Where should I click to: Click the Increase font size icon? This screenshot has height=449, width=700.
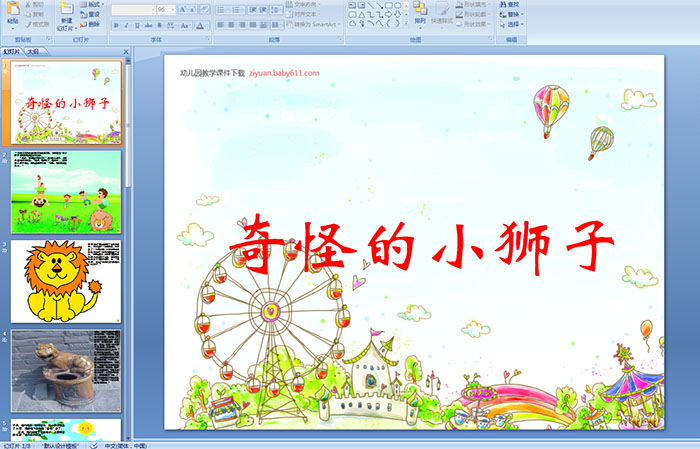click(182, 9)
